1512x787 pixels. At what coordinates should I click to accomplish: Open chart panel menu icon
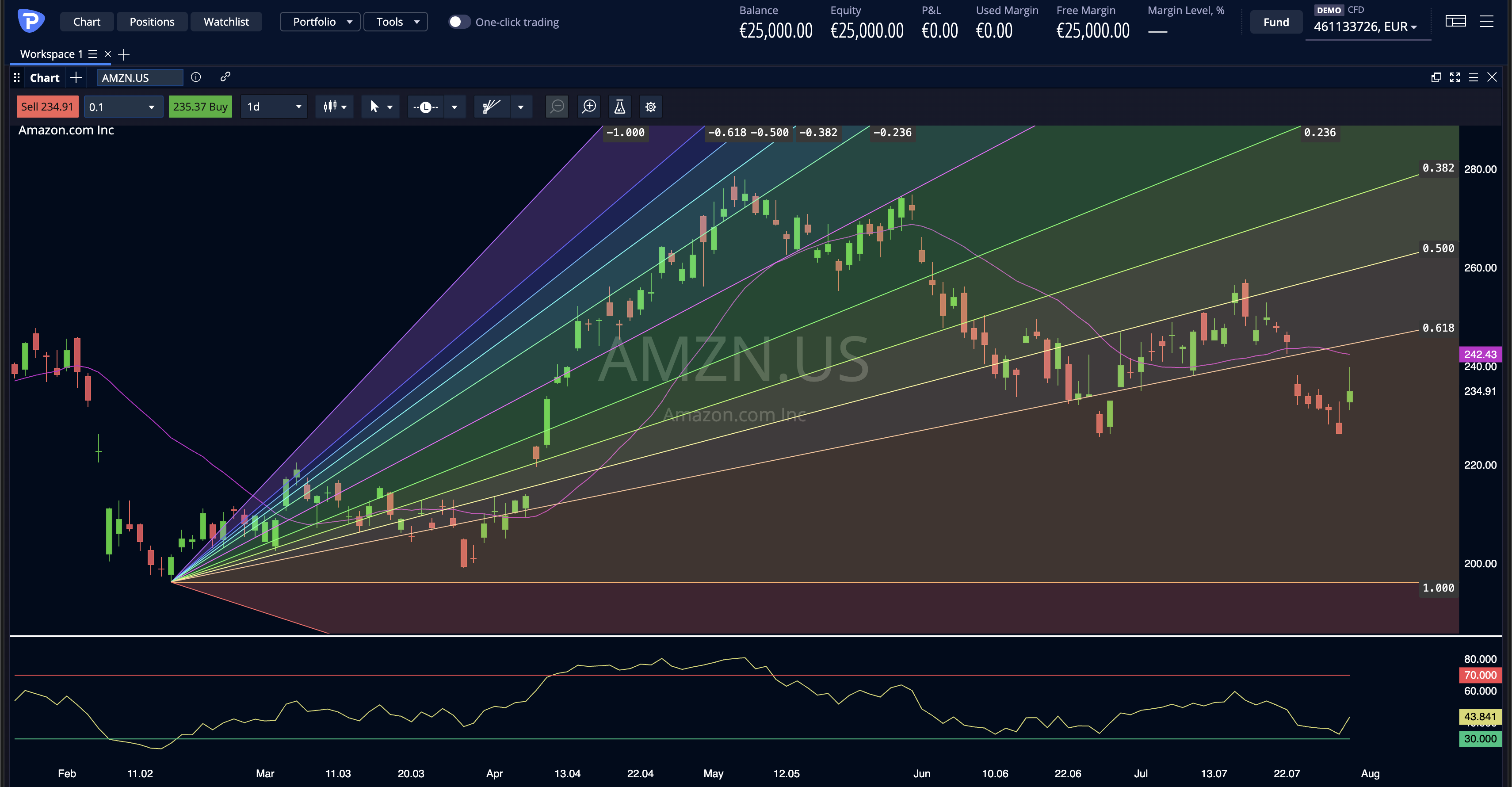pyautogui.click(x=1473, y=77)
